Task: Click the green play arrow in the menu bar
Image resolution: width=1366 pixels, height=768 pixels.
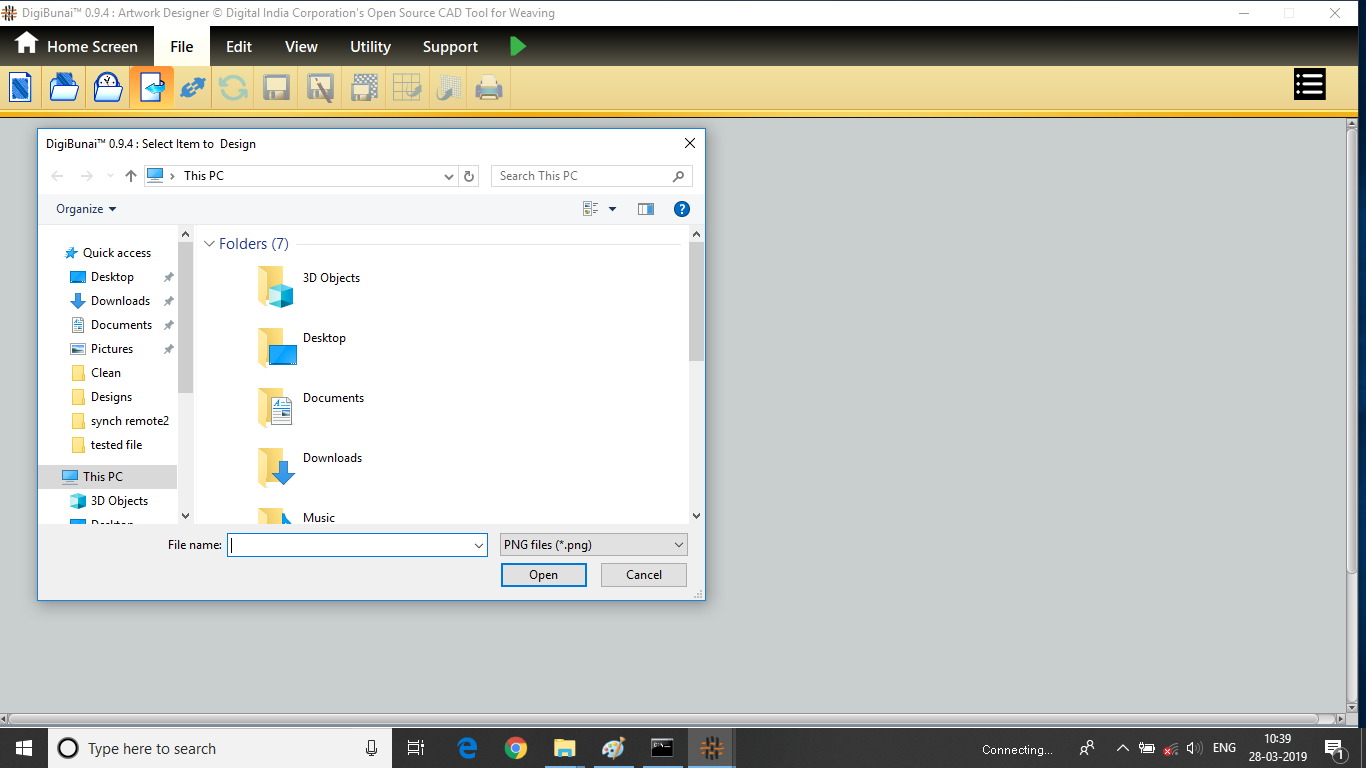Action: click(517, 46)
